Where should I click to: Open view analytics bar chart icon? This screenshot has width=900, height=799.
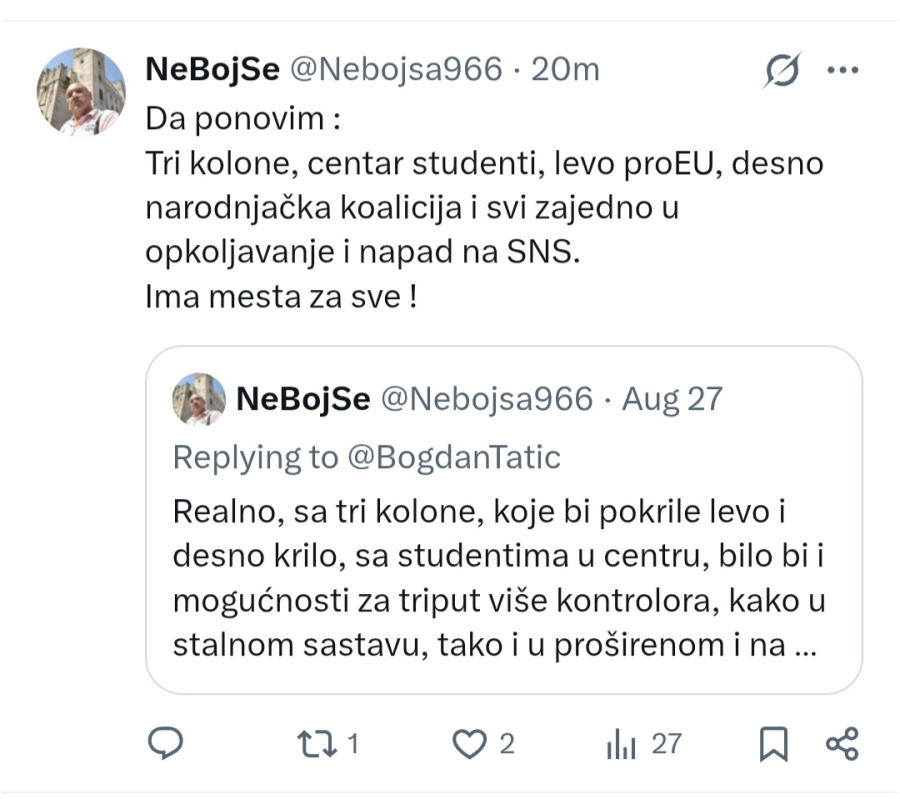coord(621,744)
